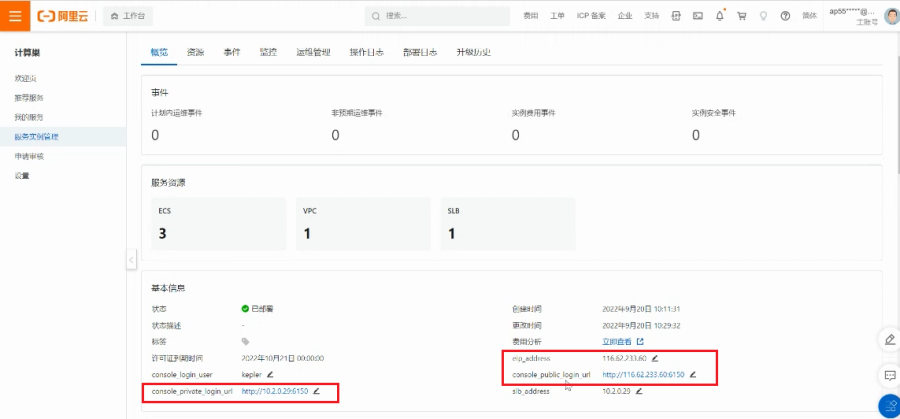Image resolution: width=900 pixels, height=419 pixels.
Task: Select the 概览 tab
Action: click(x=159, y=52)
